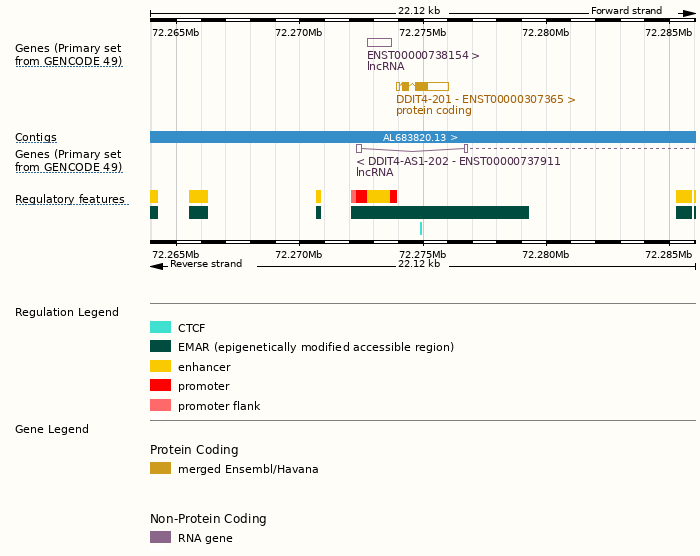Click the 72.280Mb mark on top ruler
Image resolution: width=700 pixels, height=556 pixels.
(x=545, y=33)
